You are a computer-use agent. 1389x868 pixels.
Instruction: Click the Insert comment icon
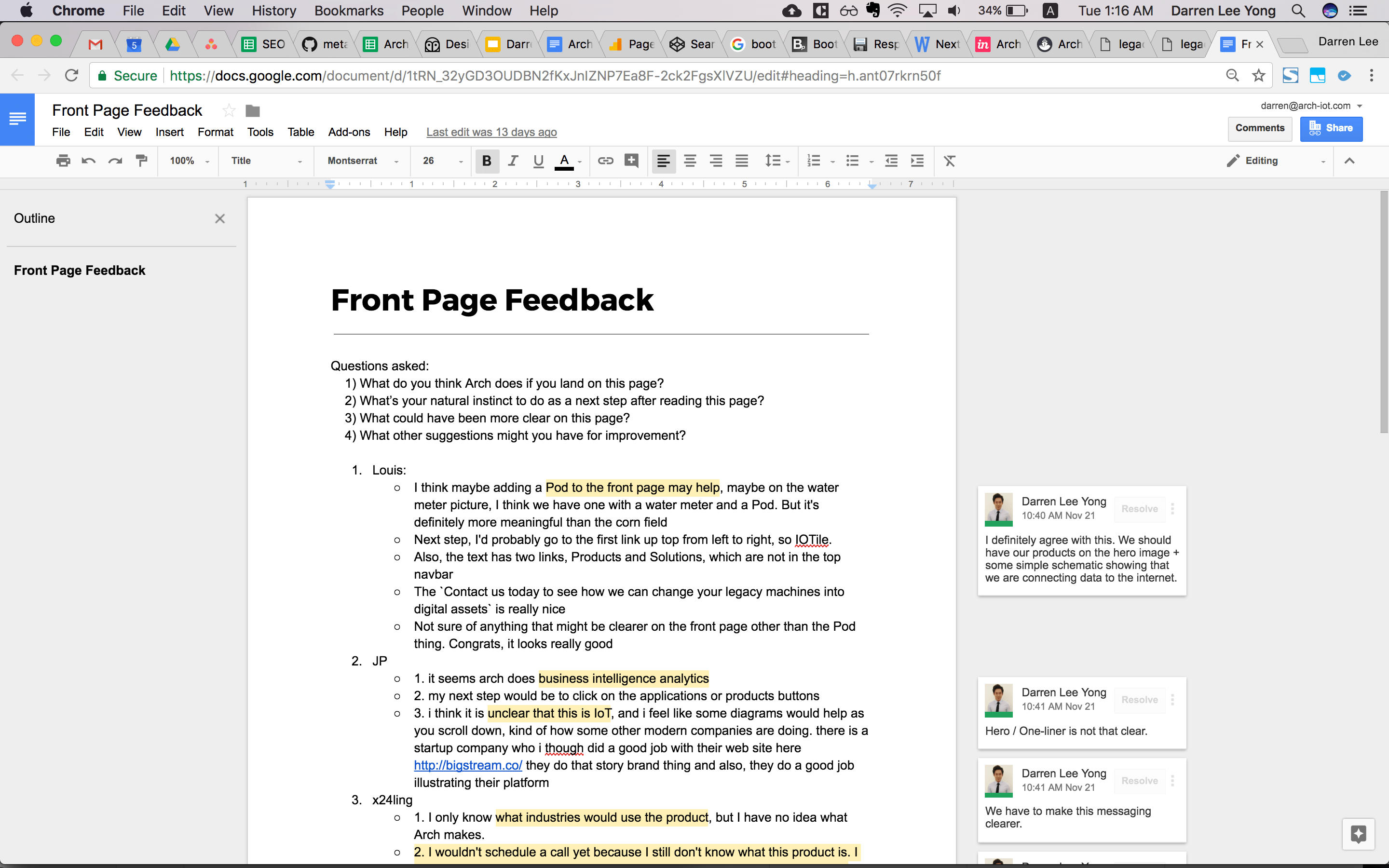tap(631, 161)
